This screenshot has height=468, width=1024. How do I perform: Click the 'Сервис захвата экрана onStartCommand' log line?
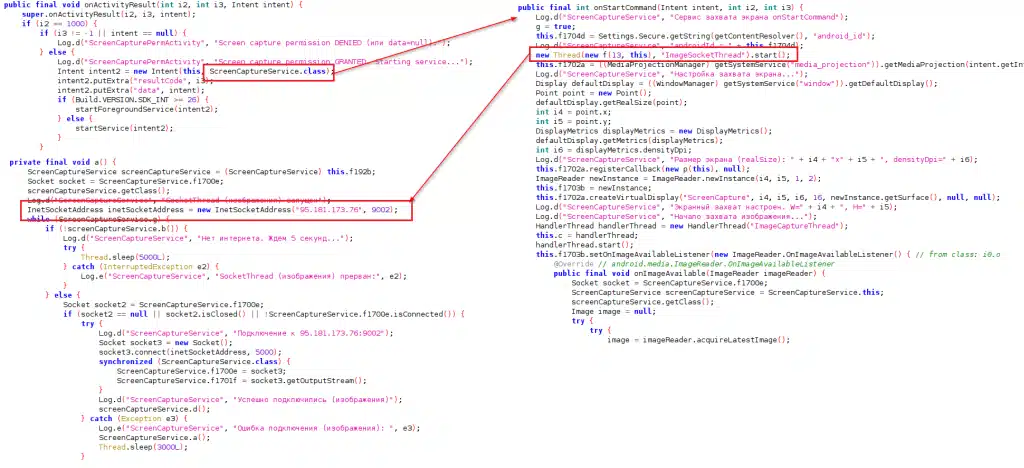[691, 16]
